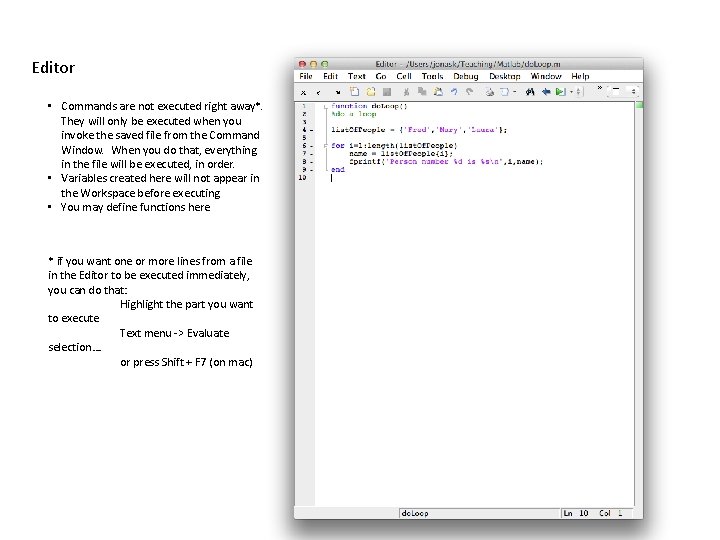This screenshot has width=720, height=540.
Task: Click the Copy toolbar icon
Action: (422, 92)
